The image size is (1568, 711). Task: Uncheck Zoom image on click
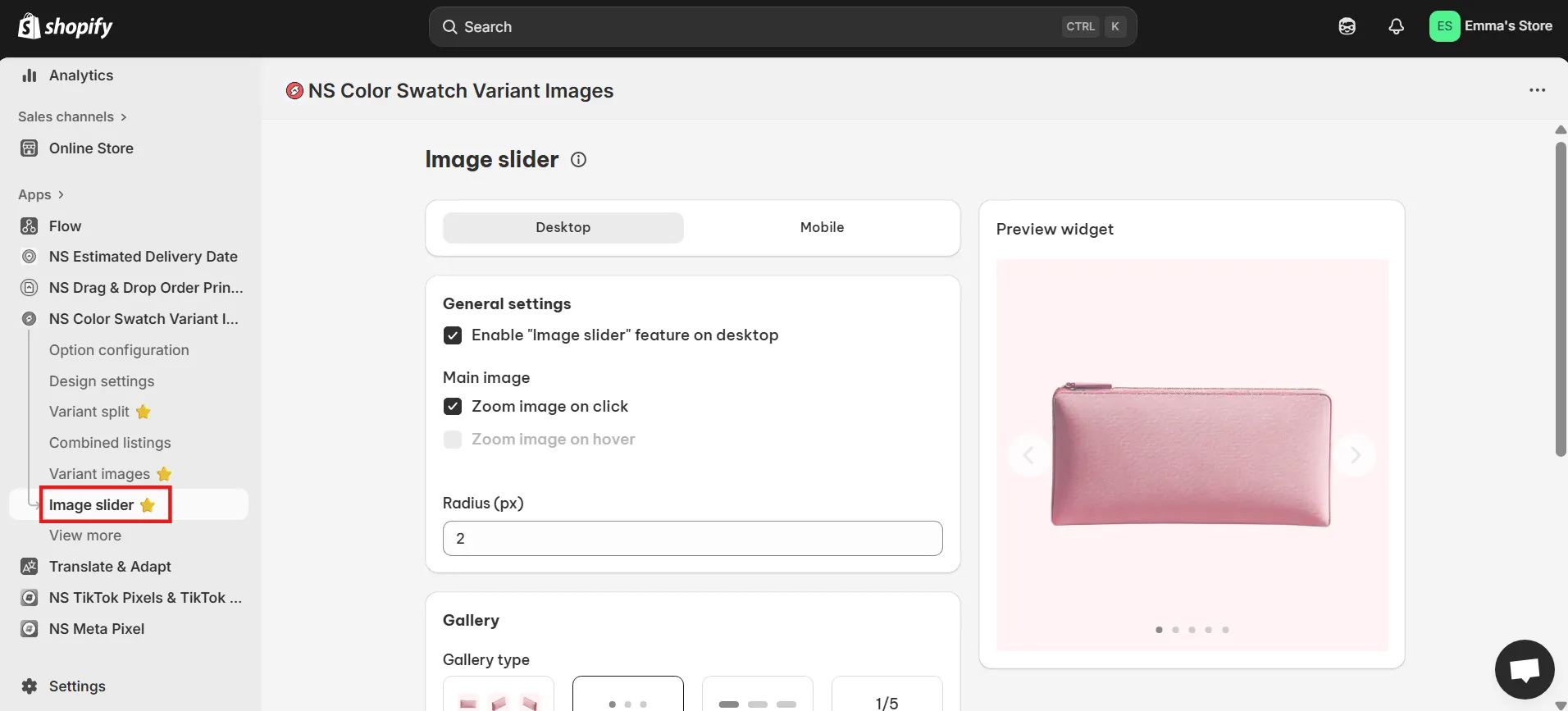click(x=453, y=407)
